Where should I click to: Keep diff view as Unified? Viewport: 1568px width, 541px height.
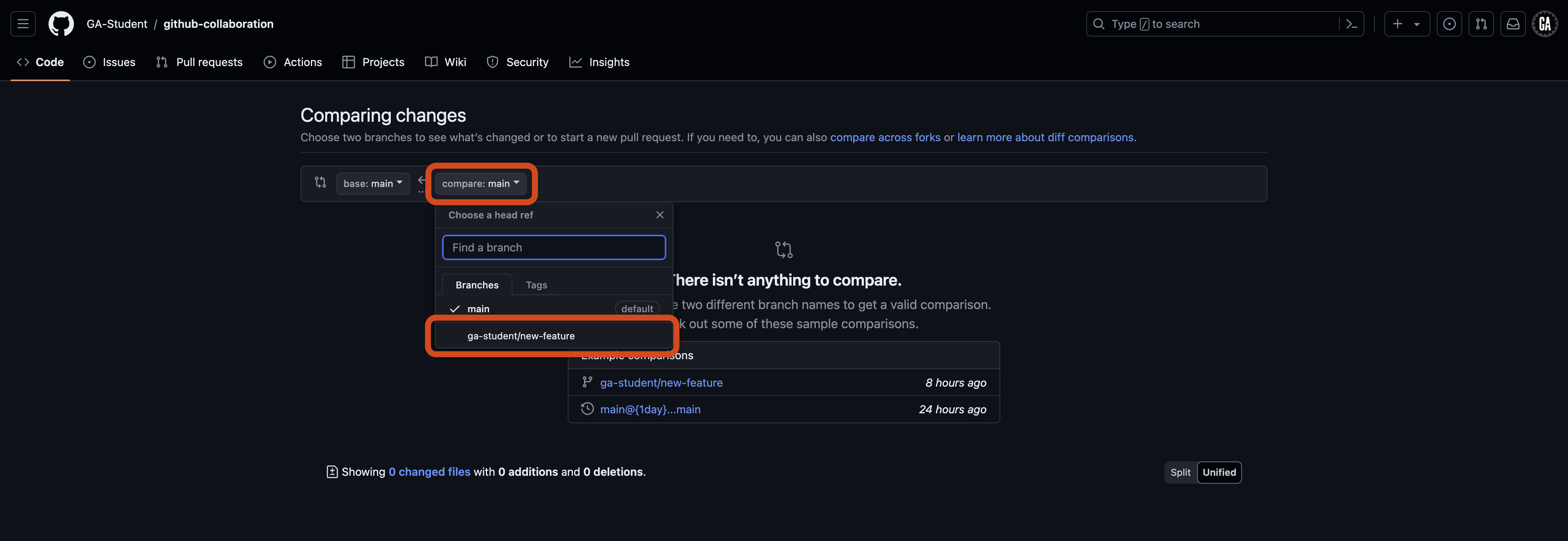pos(1219,472)
